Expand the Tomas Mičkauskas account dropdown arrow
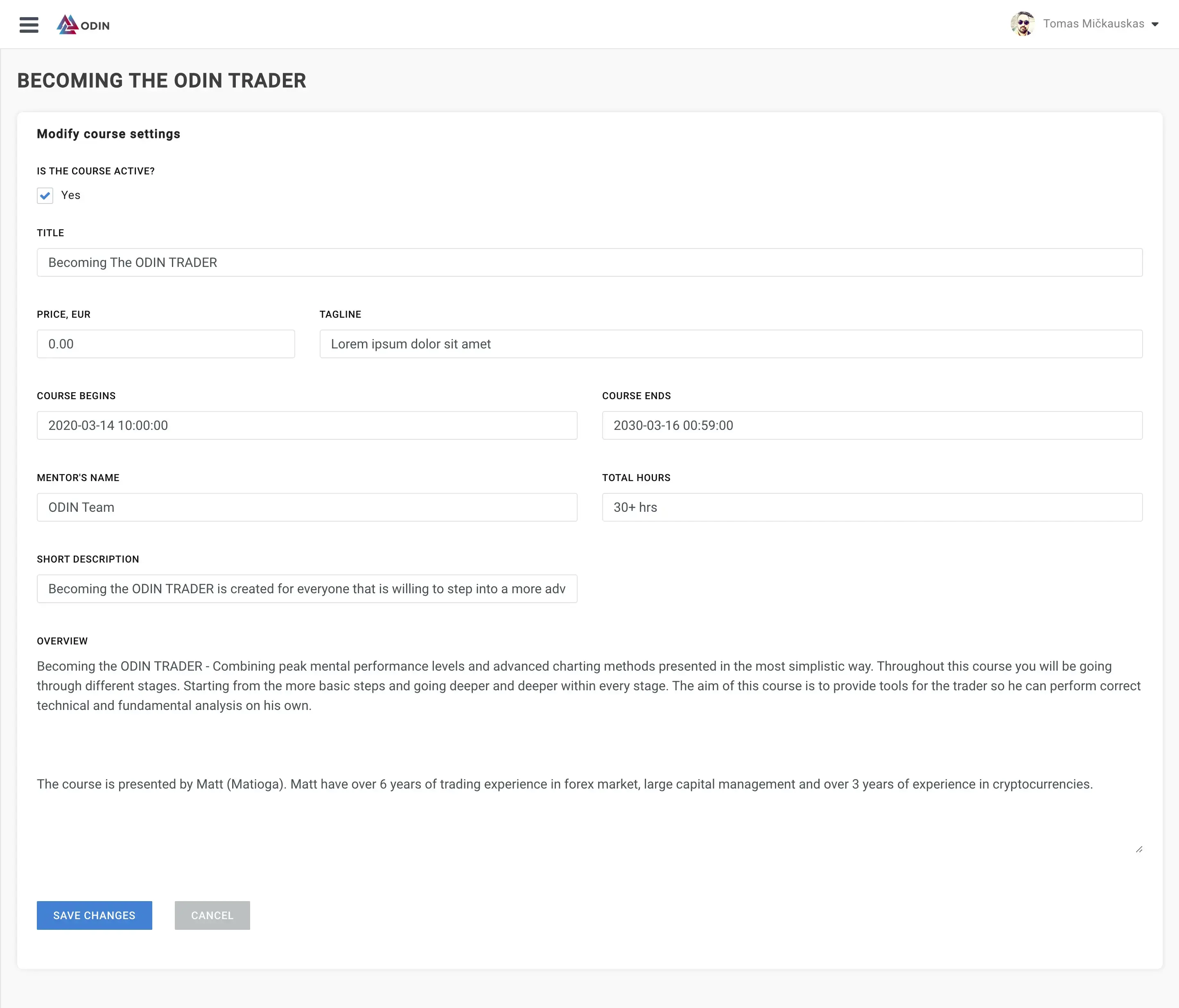The width and height of the screenshot is (1179, 1008). click(x=1155, y=25)
